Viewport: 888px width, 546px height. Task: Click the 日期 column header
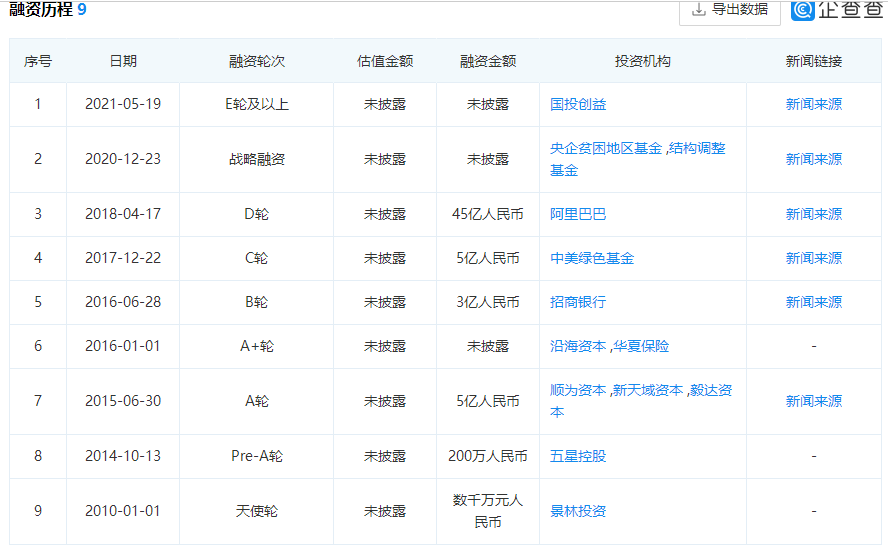pyautogui.click(x=123, y=61)
